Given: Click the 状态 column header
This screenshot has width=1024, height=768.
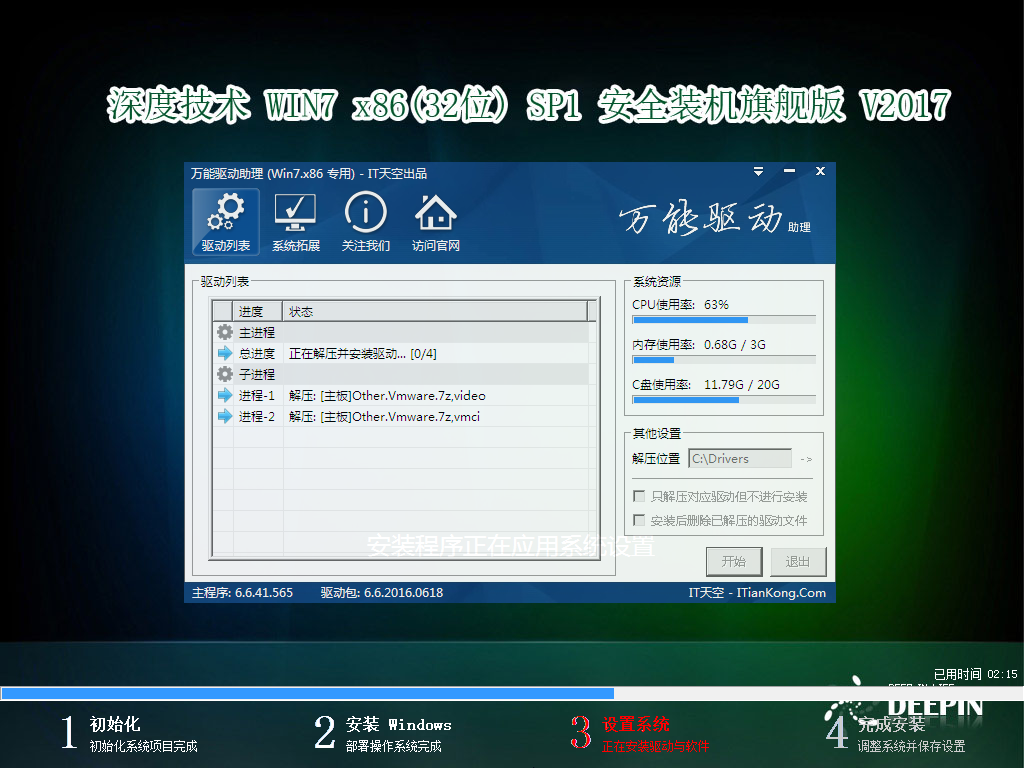Looking at the screenshot, I should (435, 312).
